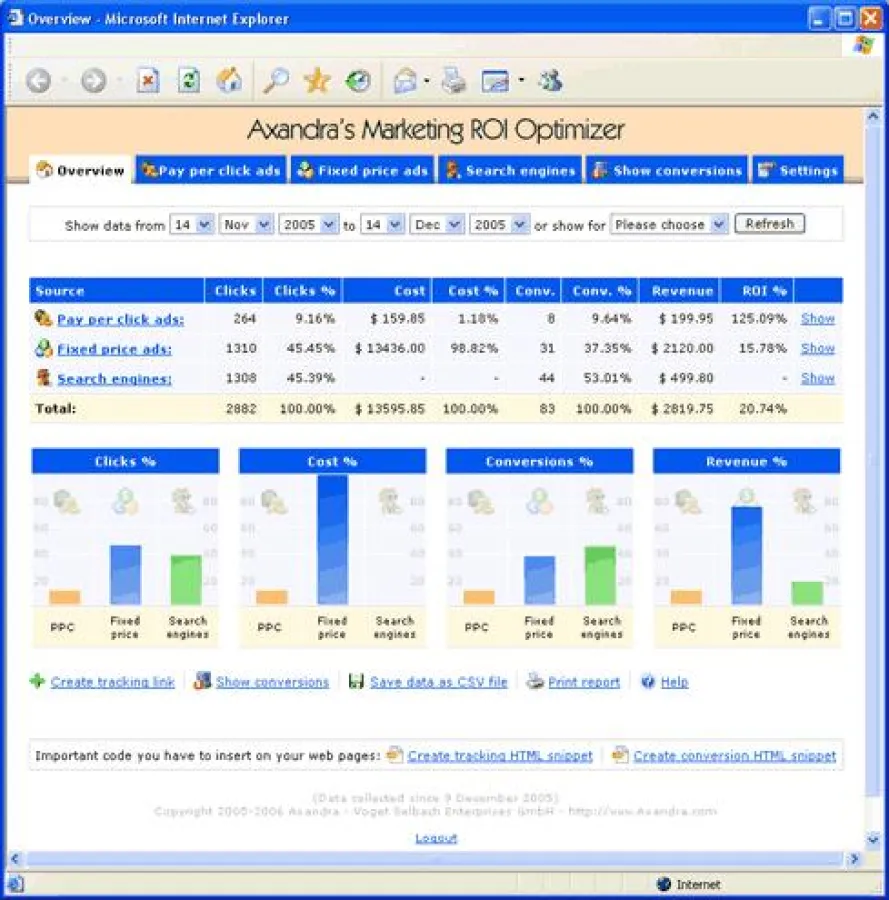Click Save data as CSV file link

coord(438,682)
